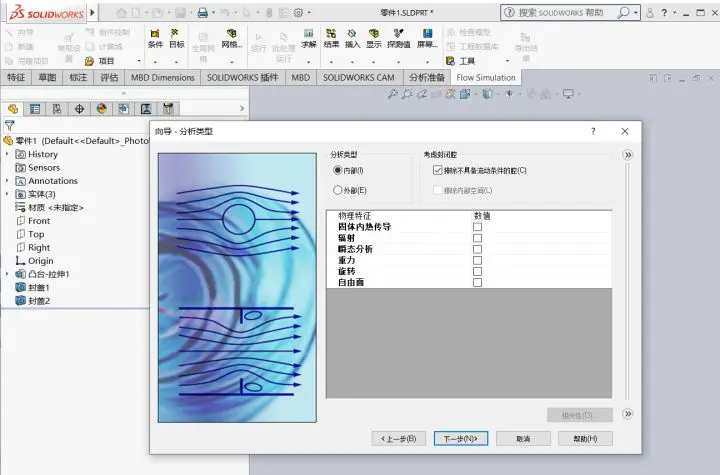Enable 重力 (gravity) checkbox
This screenshot has height=475, width=720.
tap(478, 260)
